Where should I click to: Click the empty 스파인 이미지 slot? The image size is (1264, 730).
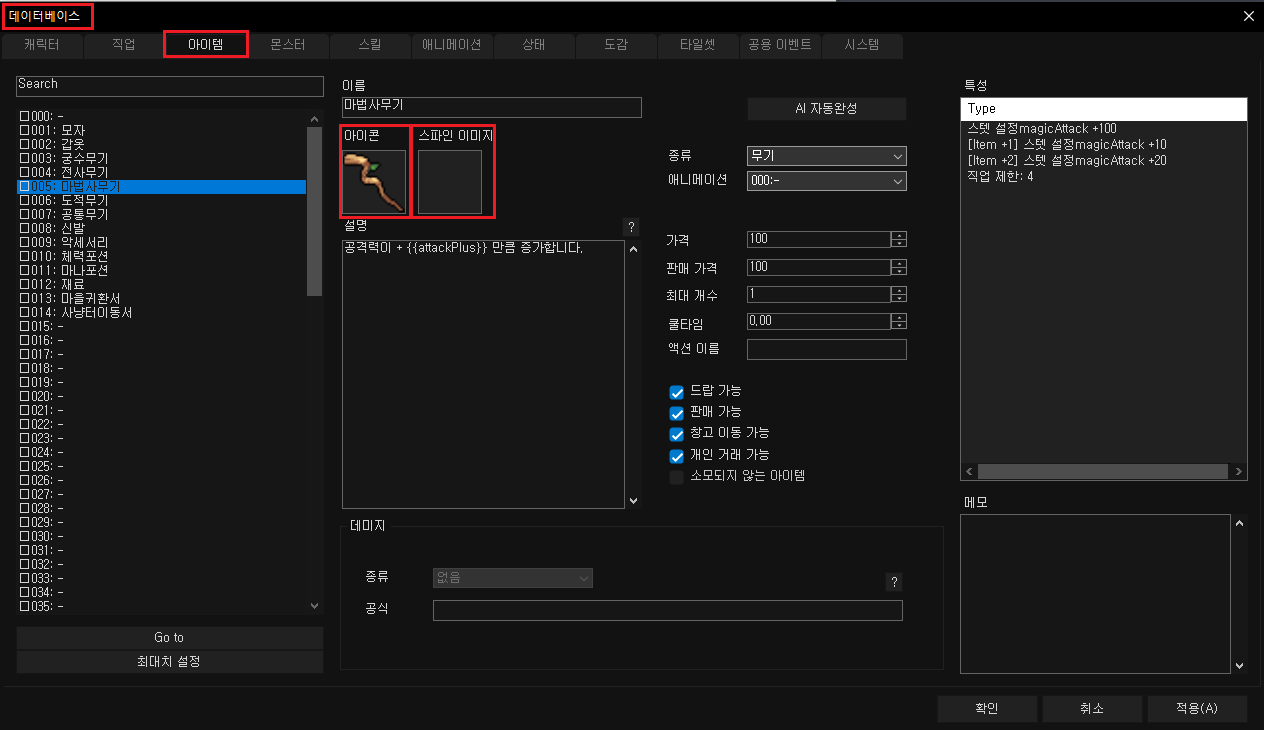click(x=450, y=182)
